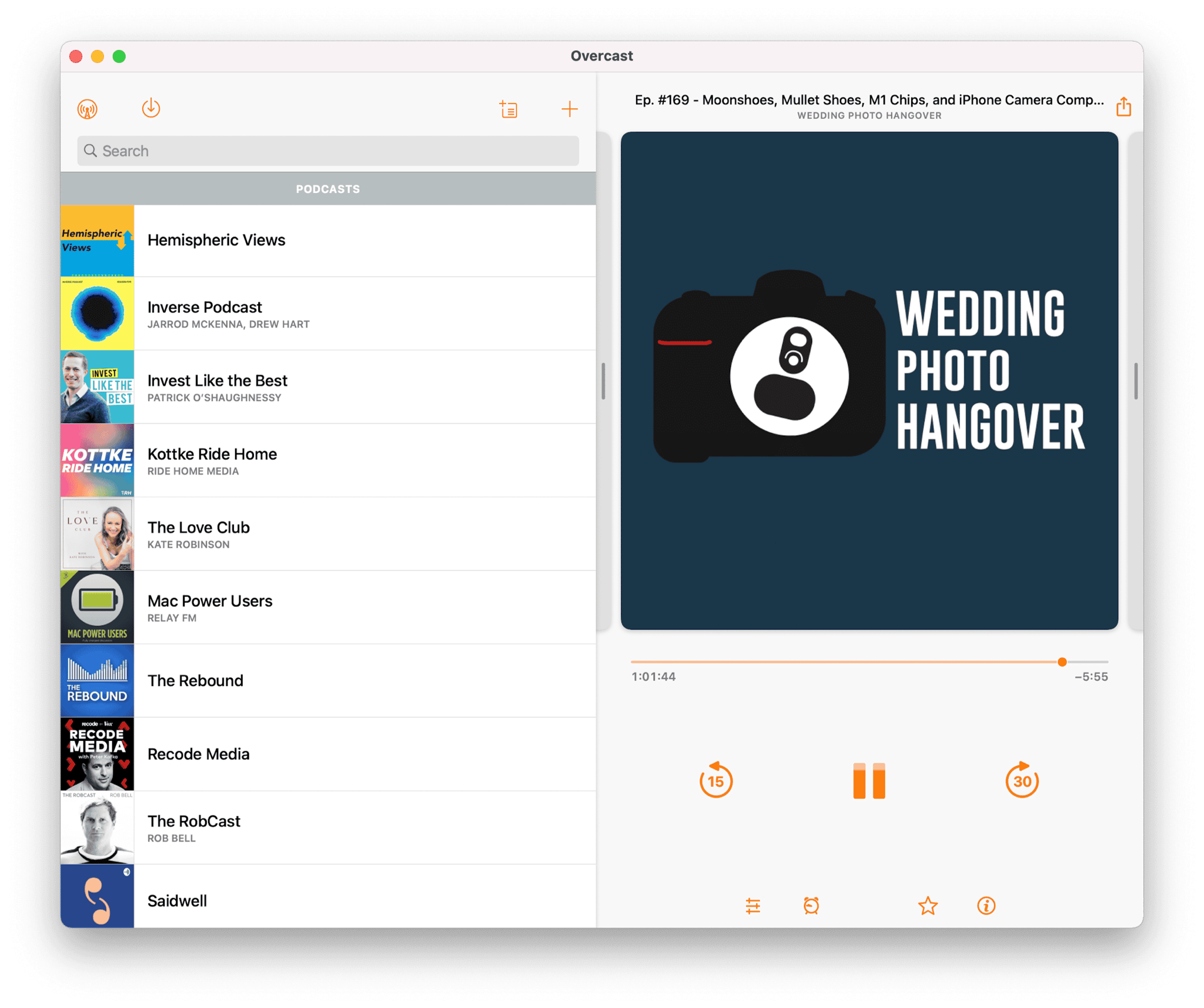Skip forward 30 seconds
Image resolution: width=1204 pixels, height=1008 pixels.
(x=1022, y=780)
